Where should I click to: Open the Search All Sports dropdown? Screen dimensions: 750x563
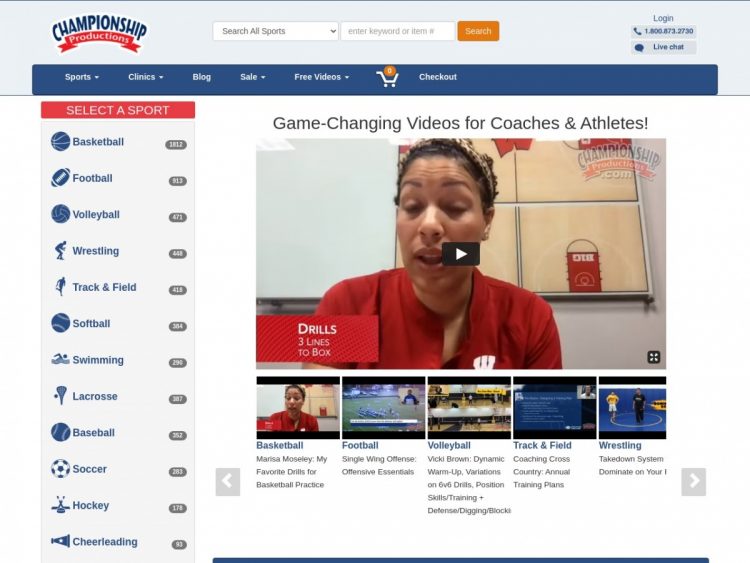(x=275, y=31)
